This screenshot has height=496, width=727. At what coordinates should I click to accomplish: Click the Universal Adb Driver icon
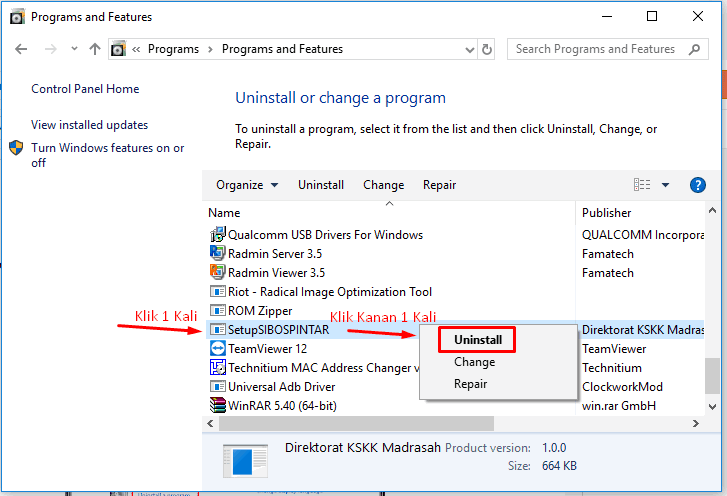click(217, 386)
